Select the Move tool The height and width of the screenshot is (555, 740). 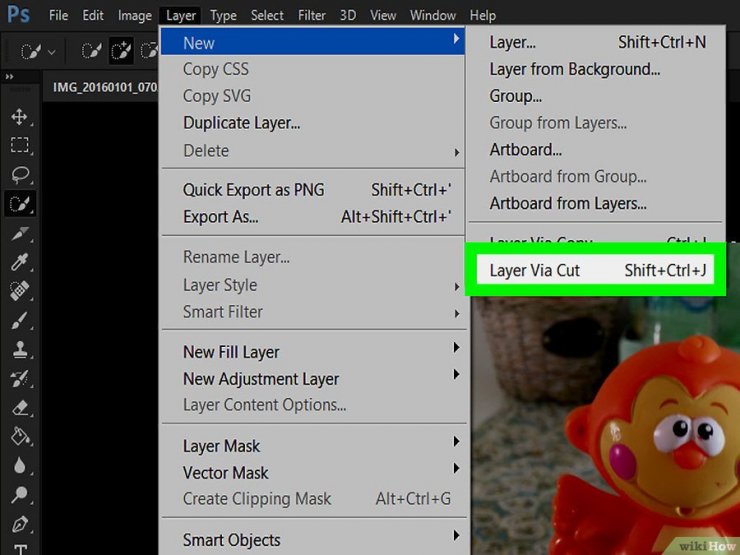(x=19, y=116)
